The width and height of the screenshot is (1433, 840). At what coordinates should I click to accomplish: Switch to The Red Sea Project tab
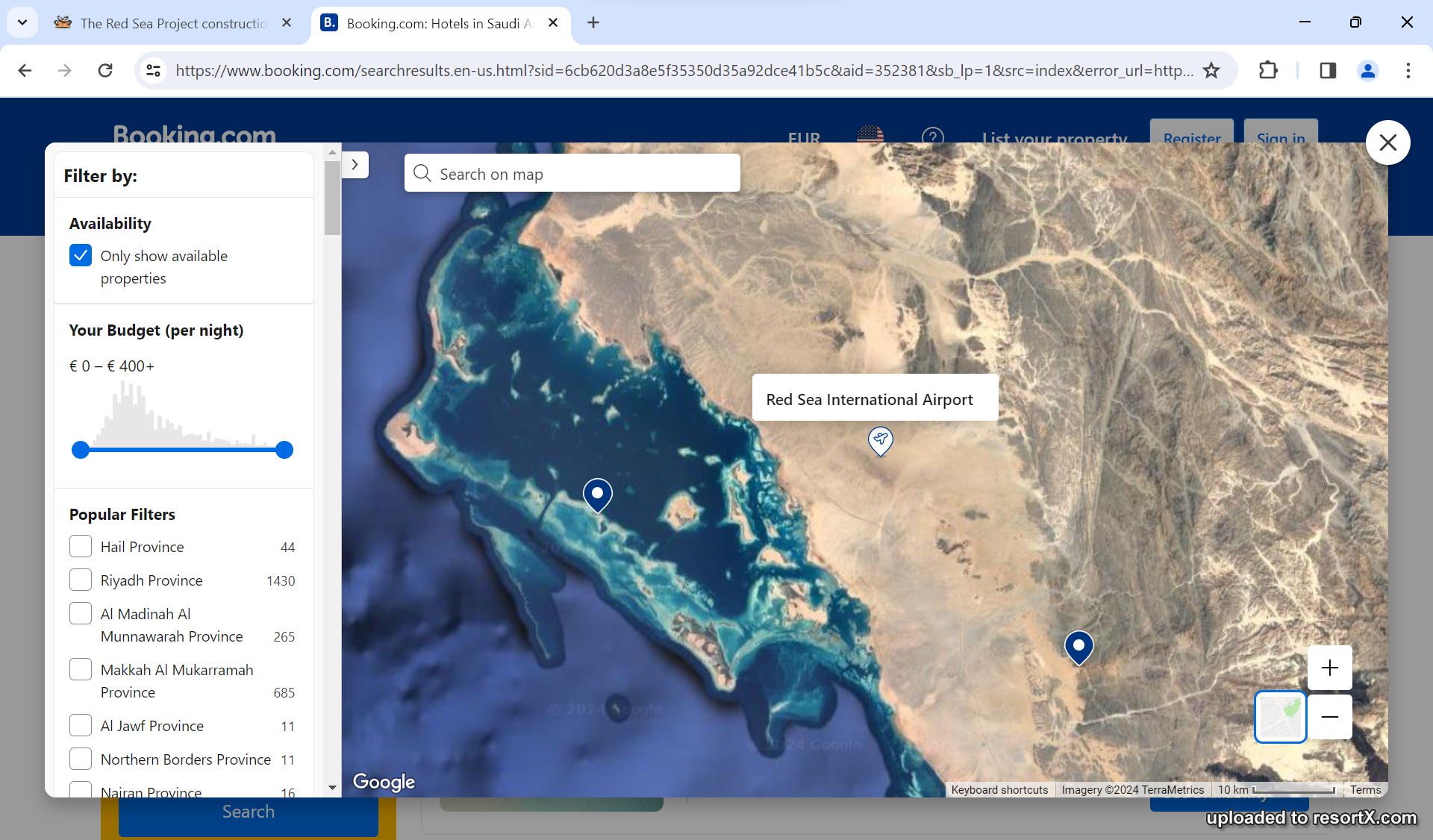(x=172, y=23)
